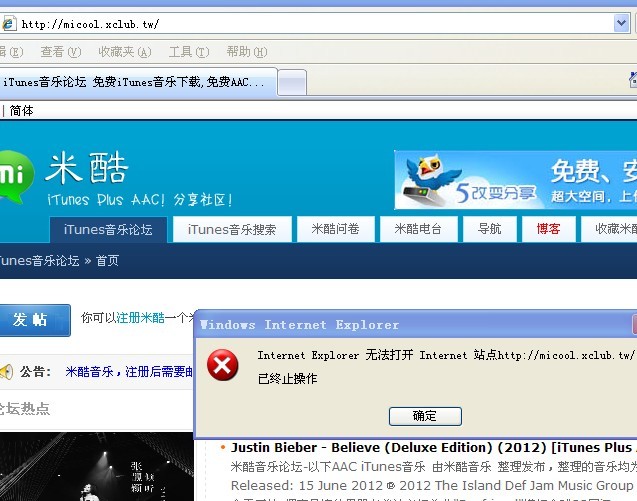
Task: Open the 查看(V) menu
Action: coord(61,52)
